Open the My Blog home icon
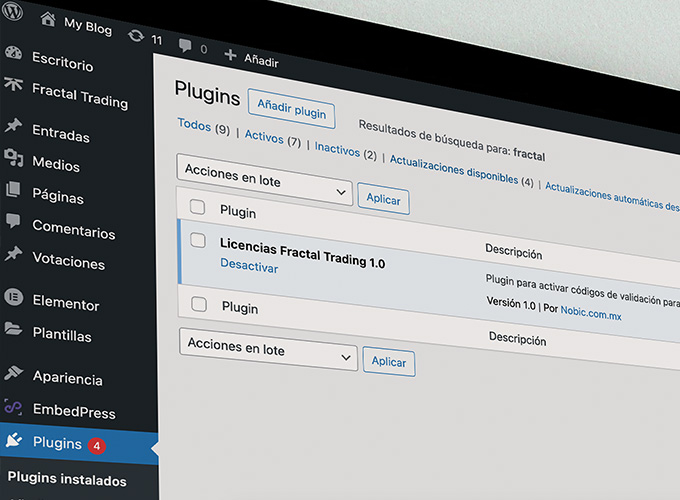 pos(48,19)
